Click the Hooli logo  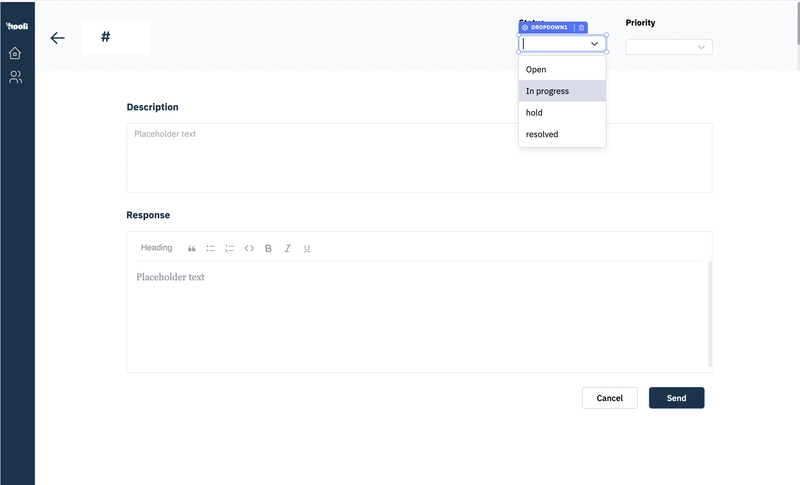17,26
